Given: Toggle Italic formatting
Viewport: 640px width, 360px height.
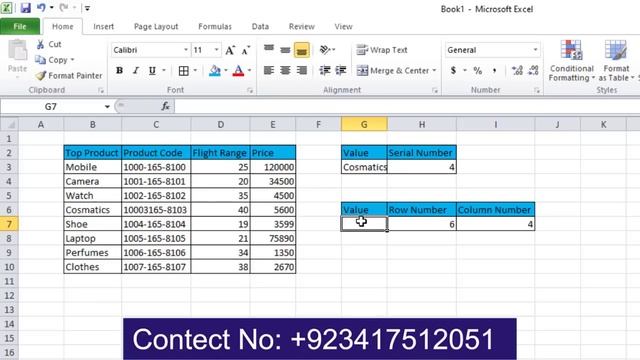Looking at the screenshot, I should point(136,71).
